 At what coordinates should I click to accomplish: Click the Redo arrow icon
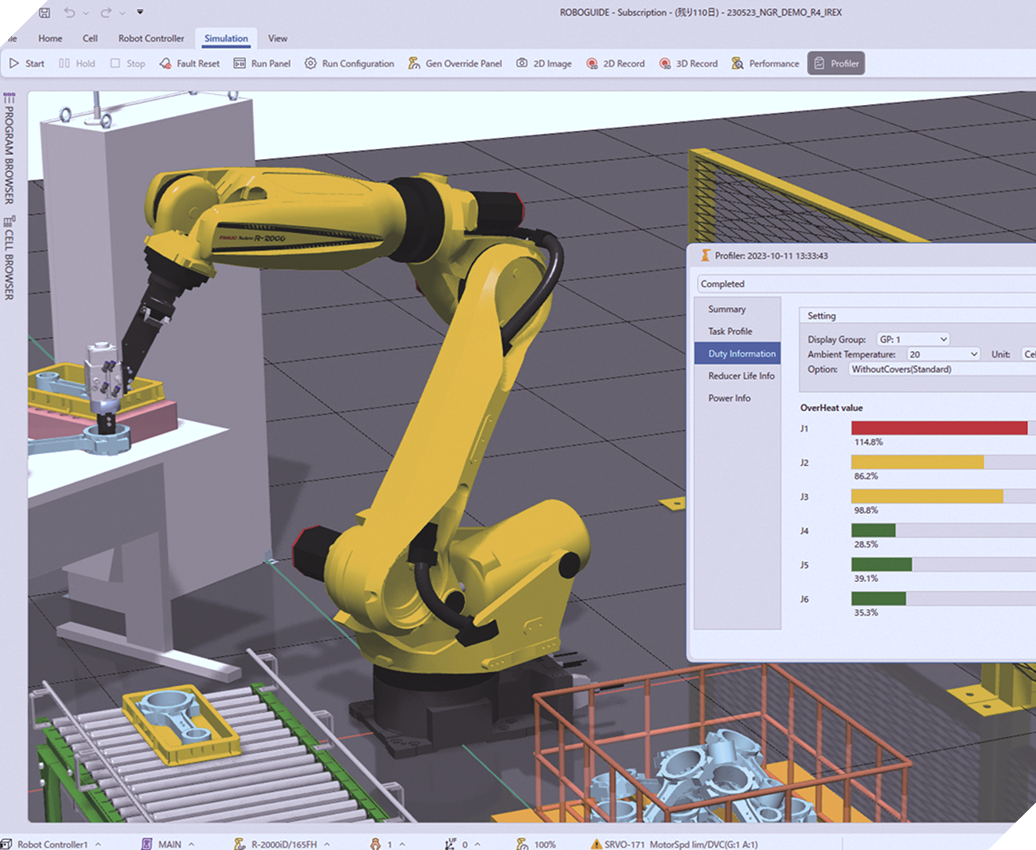click(x=106, y=13)
